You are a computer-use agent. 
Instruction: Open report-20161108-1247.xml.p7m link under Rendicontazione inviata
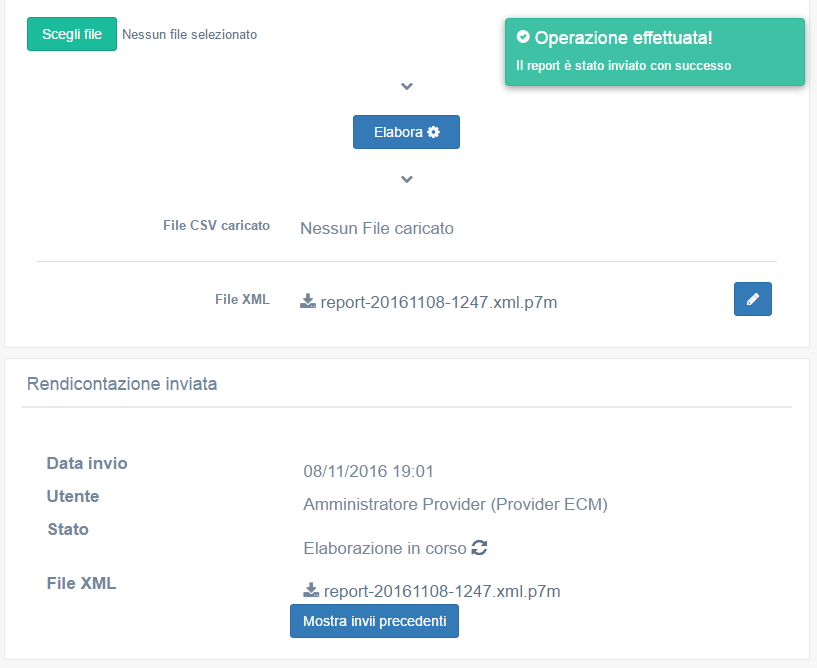coord(441,591)
